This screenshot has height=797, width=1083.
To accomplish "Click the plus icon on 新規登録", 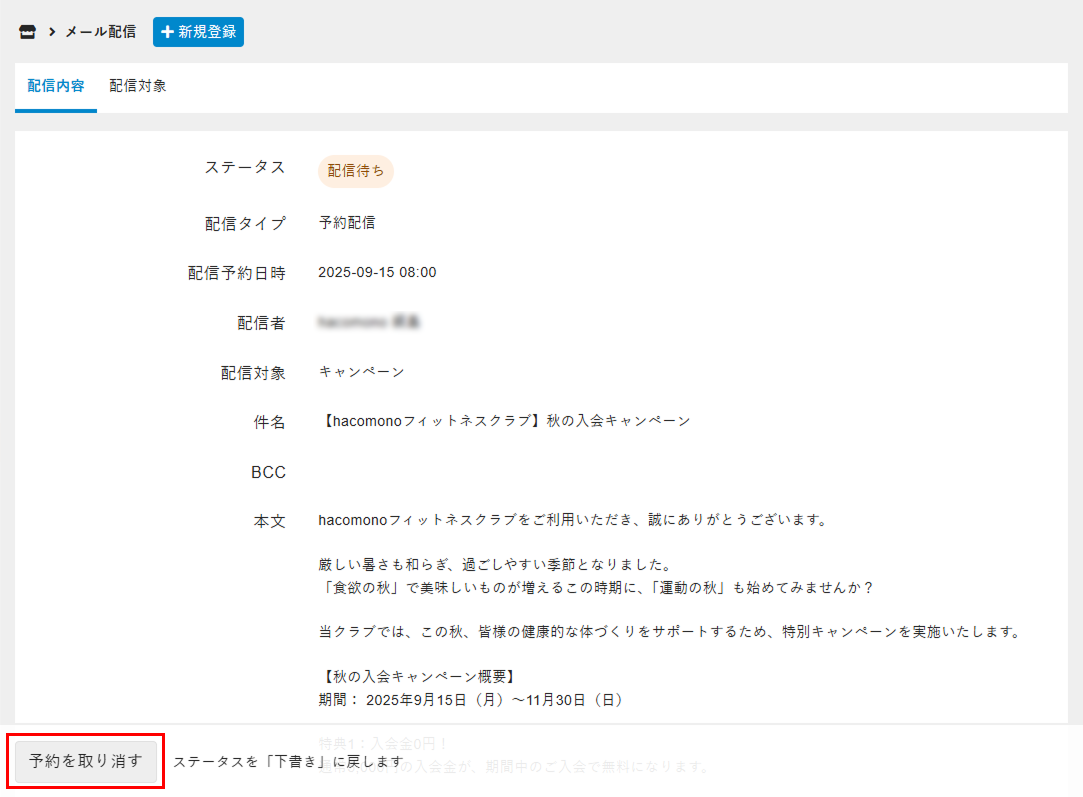I will pyautogui.click(x=167, y=32).
